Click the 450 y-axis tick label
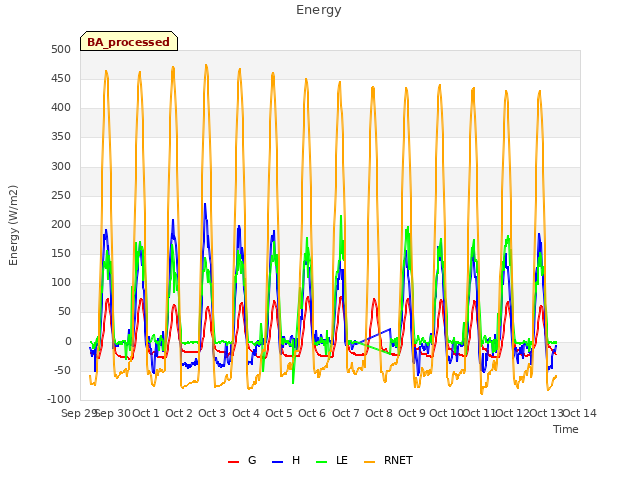640x480 pixels. (x=61, y=78)
